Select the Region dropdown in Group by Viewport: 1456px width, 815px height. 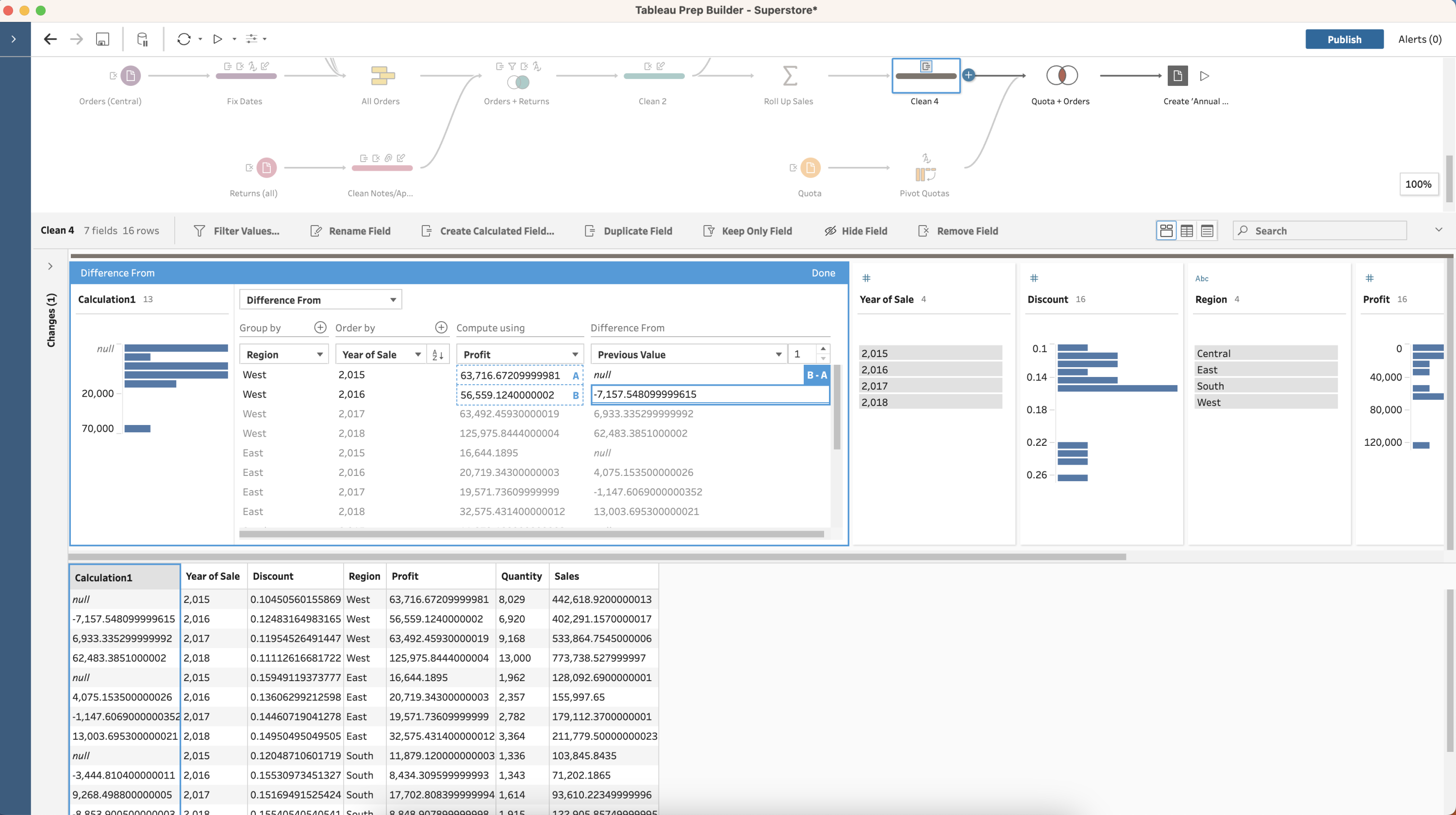282,354
